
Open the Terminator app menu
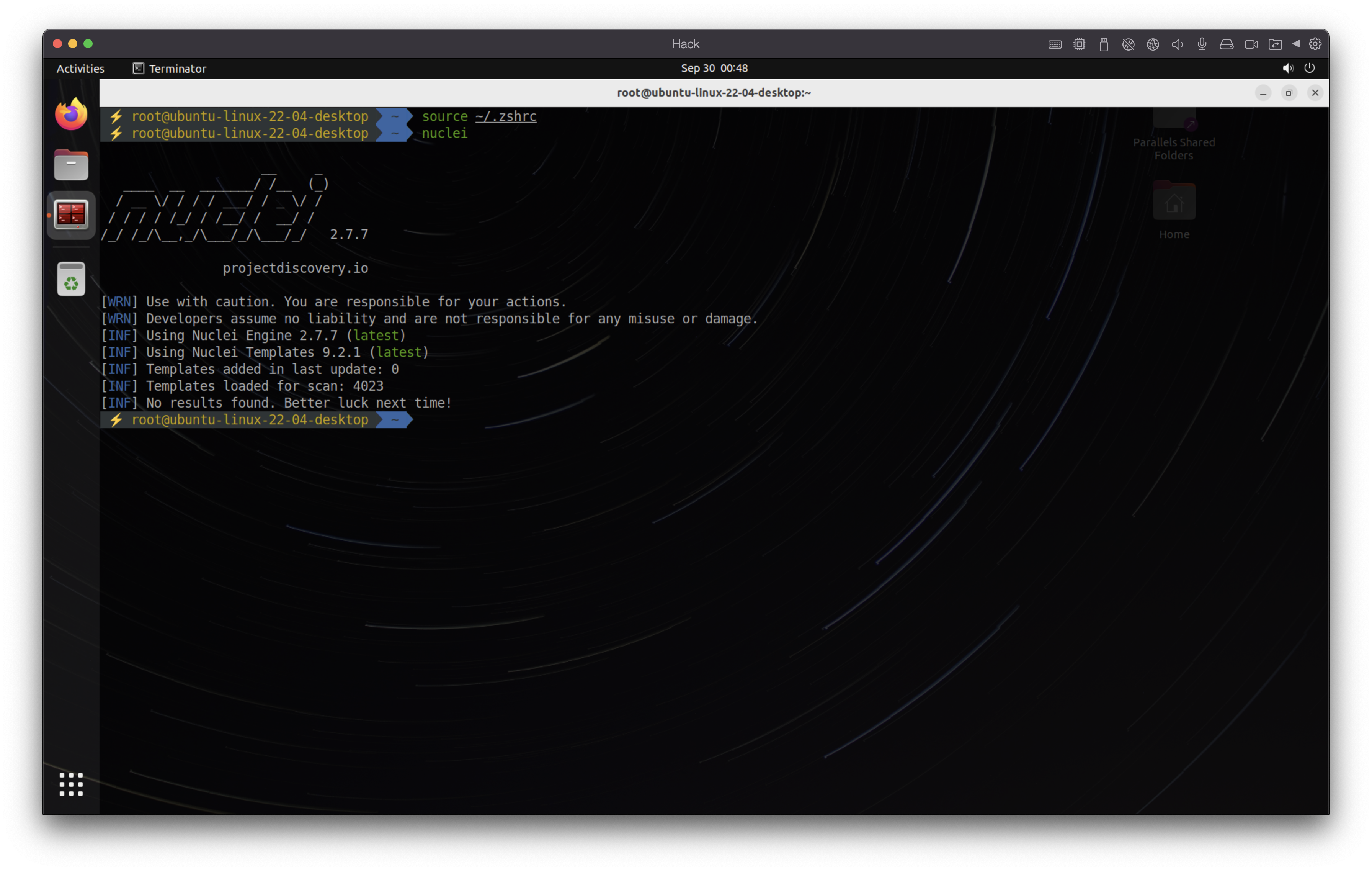(x=169, y=69)
